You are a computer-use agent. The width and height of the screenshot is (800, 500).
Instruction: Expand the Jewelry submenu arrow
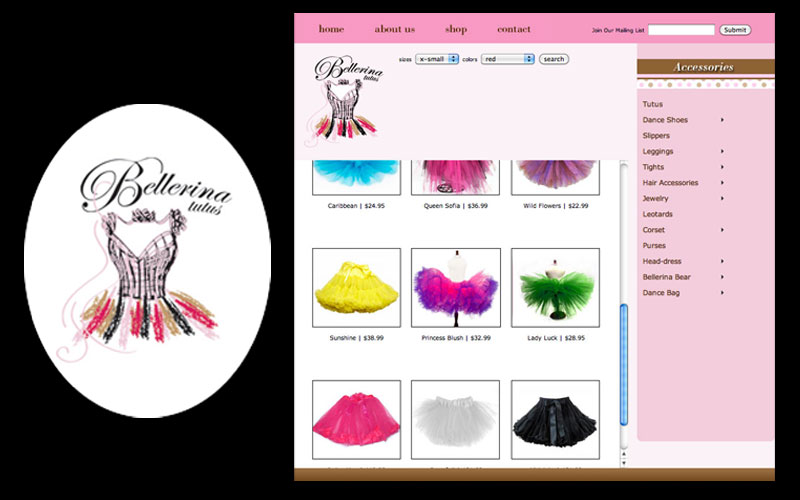click(x=722, y=199)
